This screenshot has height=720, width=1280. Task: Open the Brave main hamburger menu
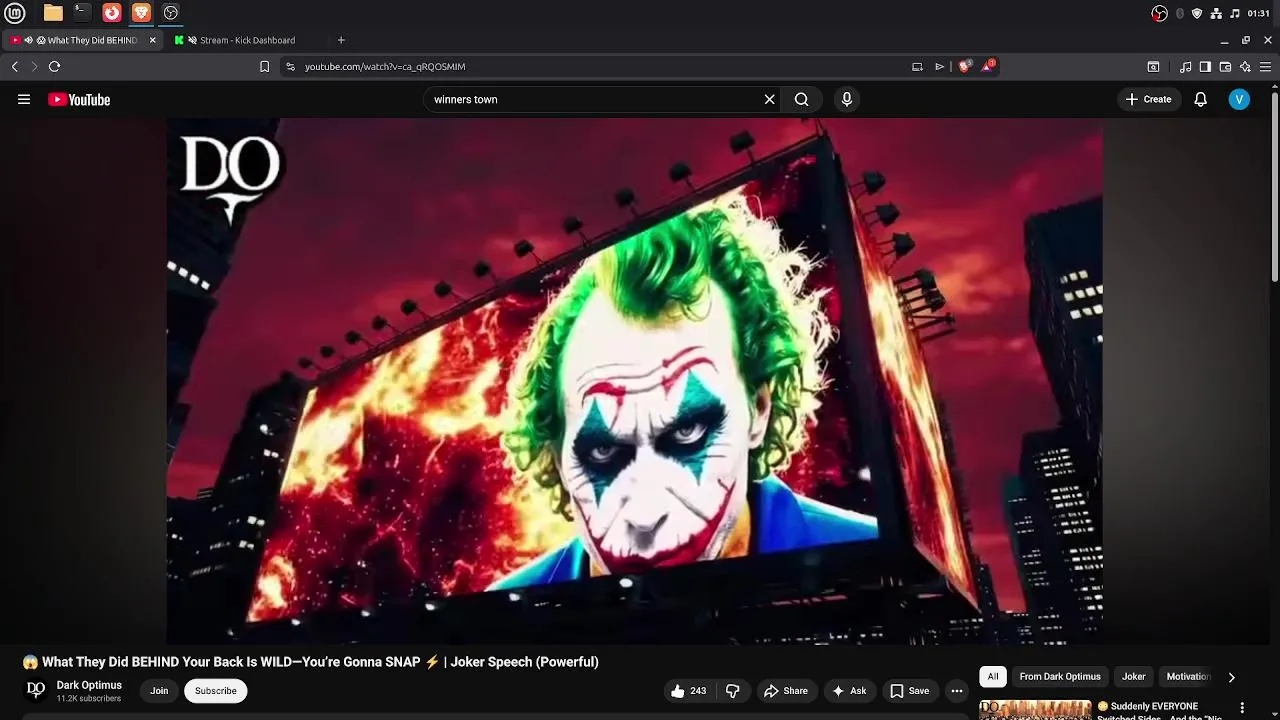pyautogui.click(x=1265, y=67)
